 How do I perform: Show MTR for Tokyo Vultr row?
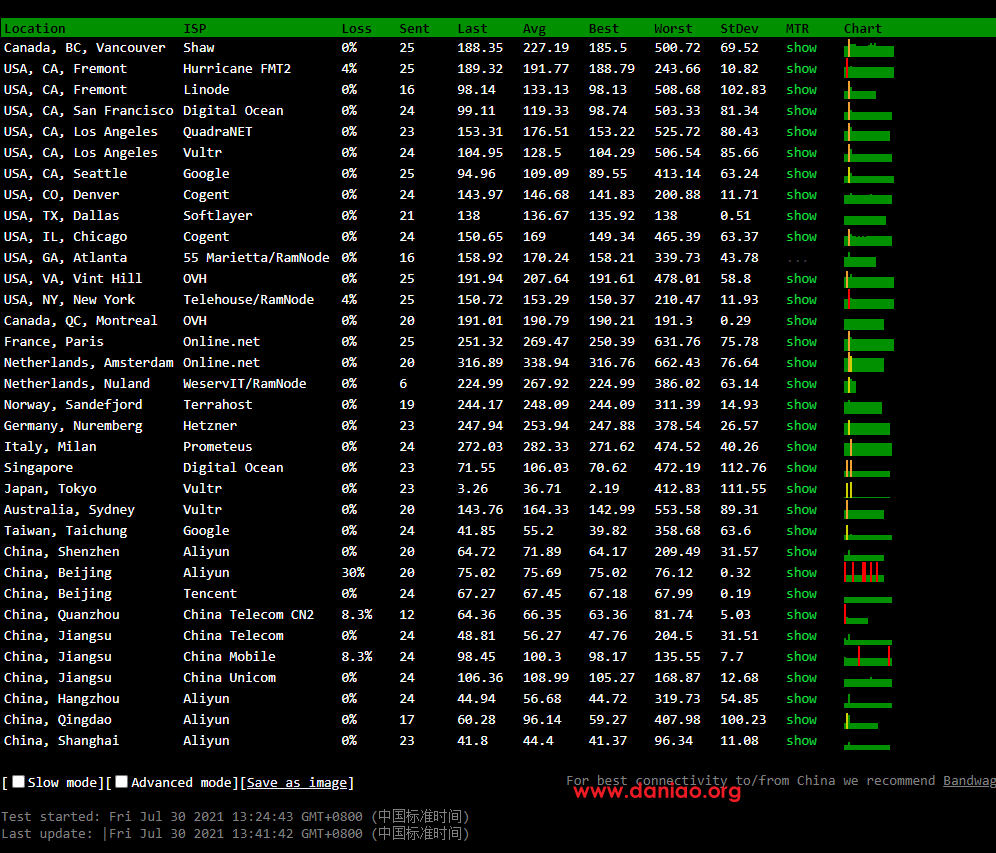[801, 488]
